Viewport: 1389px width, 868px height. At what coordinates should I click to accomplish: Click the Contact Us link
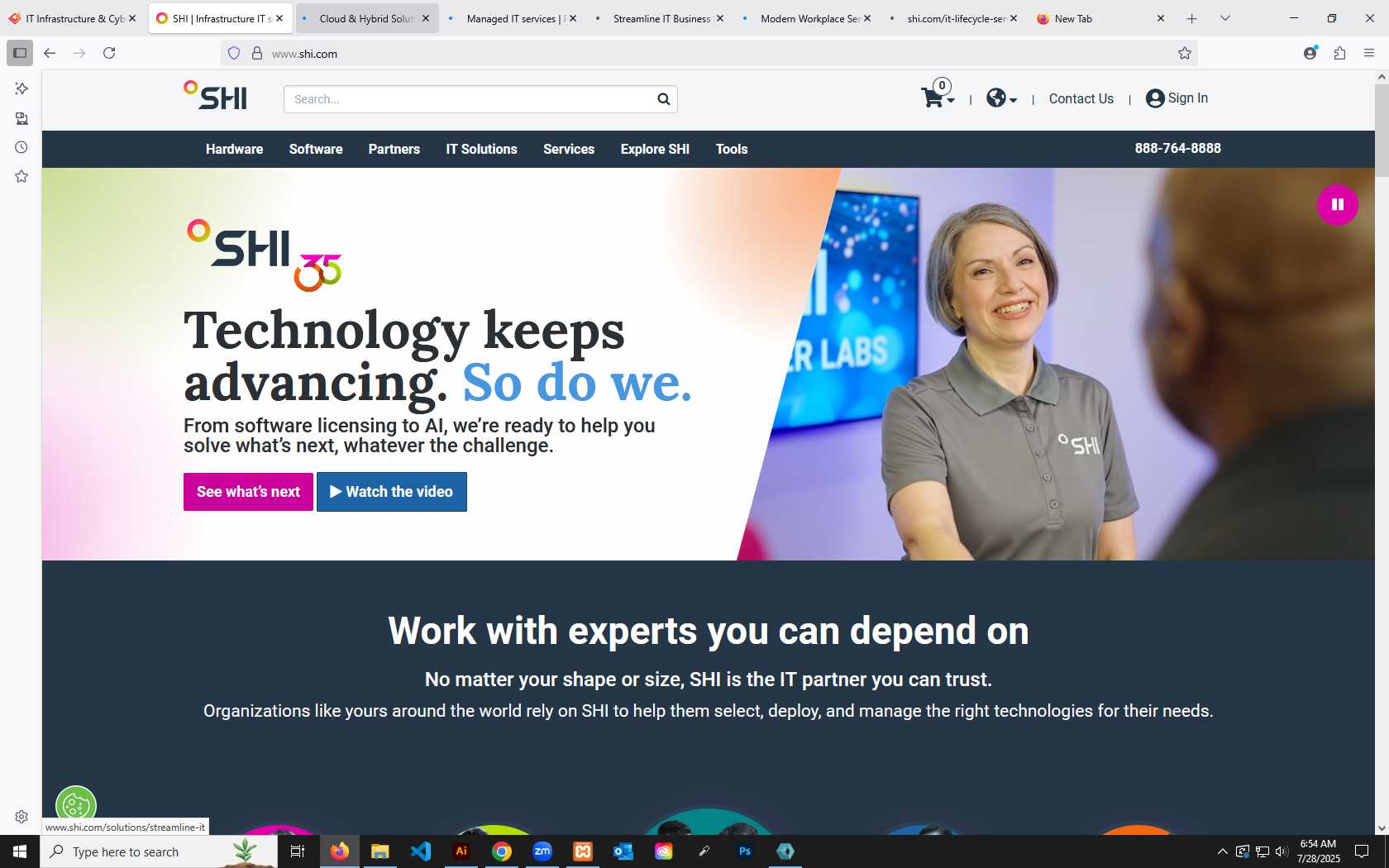coord(1081,98)
